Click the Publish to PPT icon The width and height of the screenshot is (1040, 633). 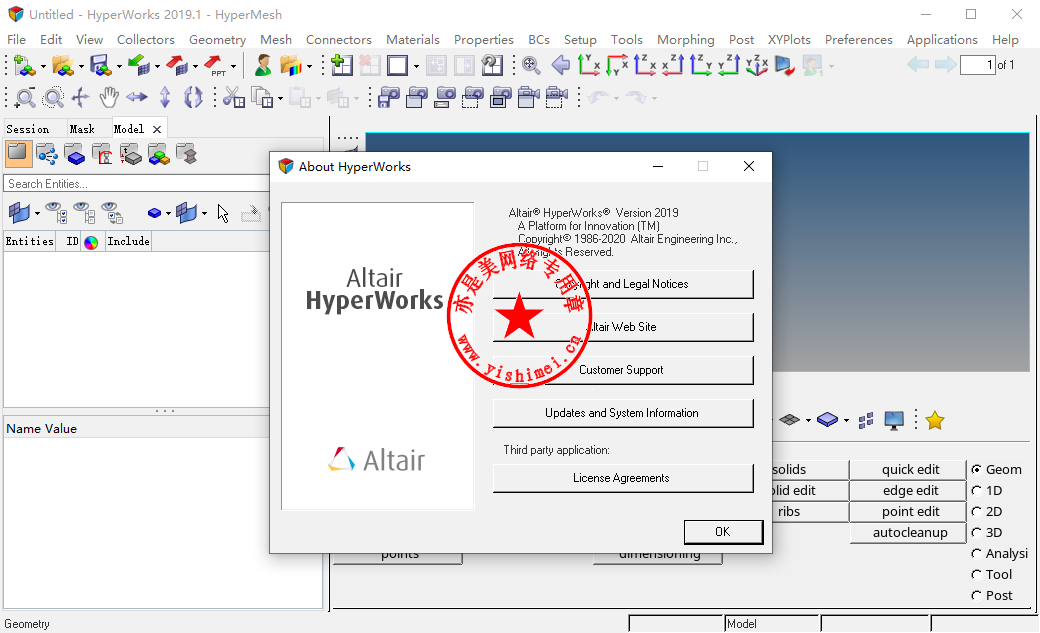coord(214,66)
